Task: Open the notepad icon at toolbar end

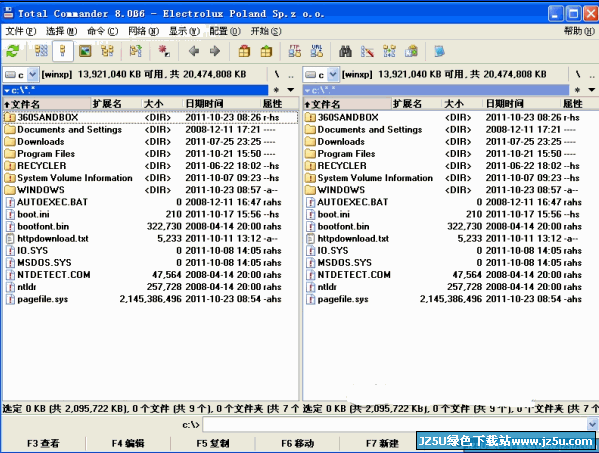Action: 439,51
